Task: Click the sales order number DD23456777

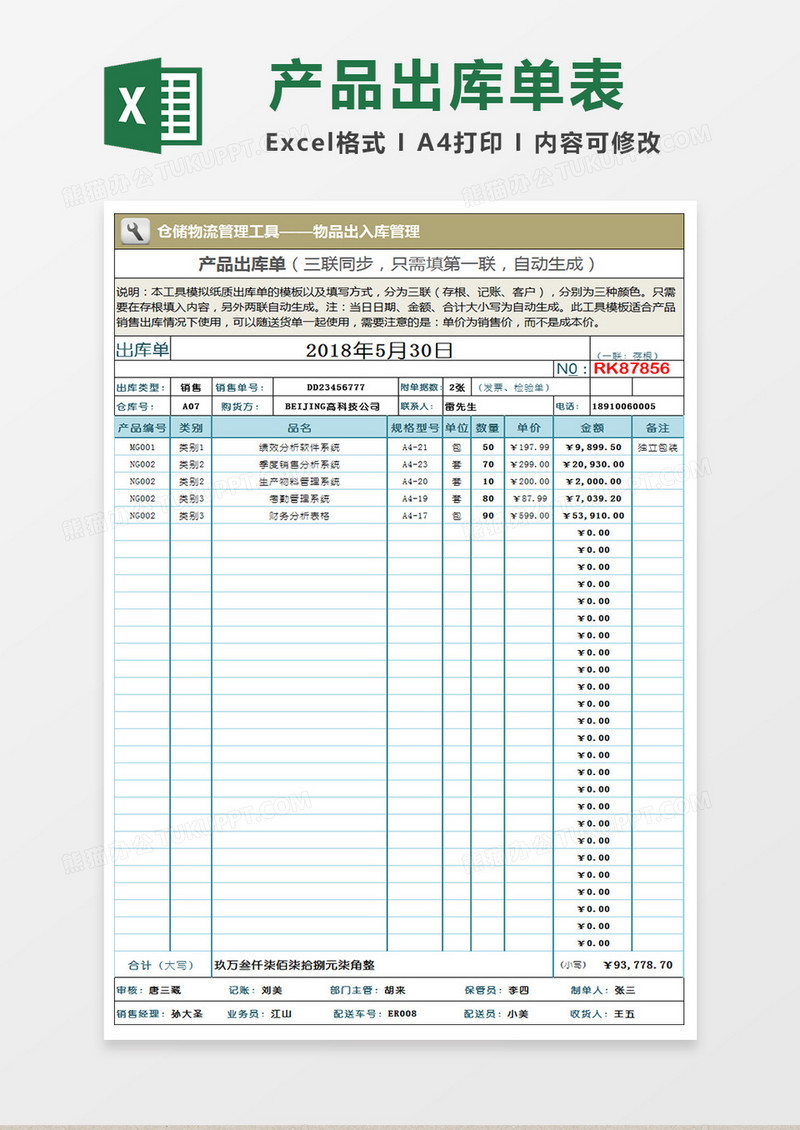Action: tap(336, 387)
